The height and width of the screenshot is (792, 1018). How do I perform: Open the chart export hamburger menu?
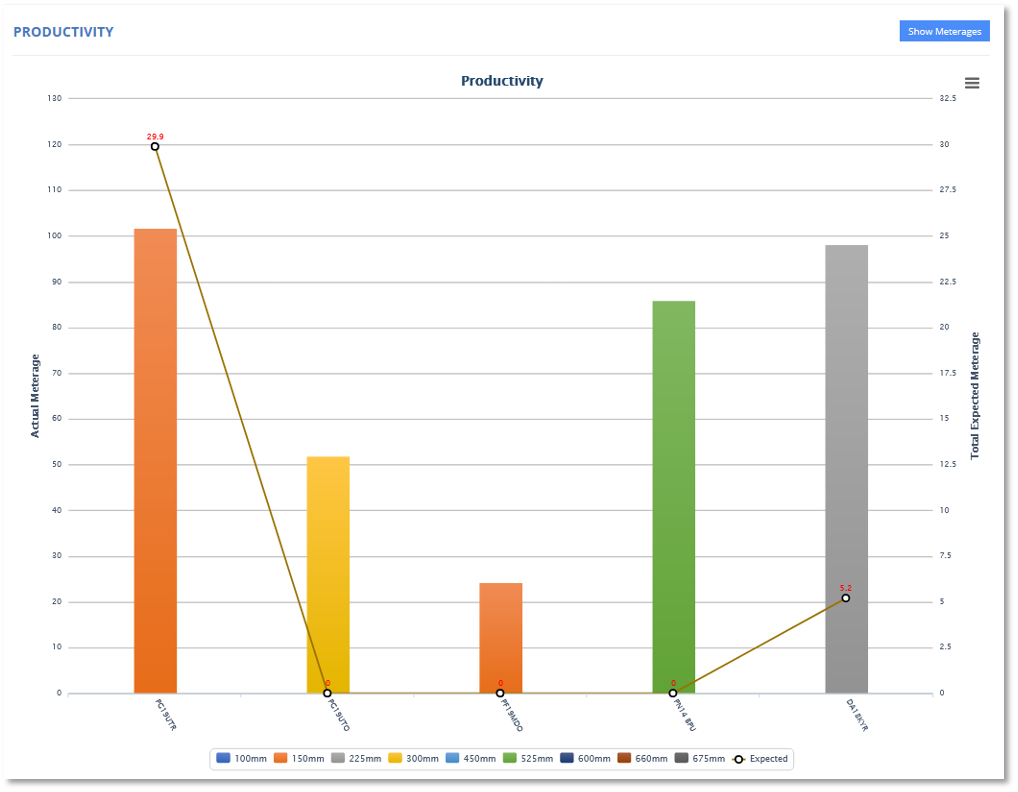[971, 83]
